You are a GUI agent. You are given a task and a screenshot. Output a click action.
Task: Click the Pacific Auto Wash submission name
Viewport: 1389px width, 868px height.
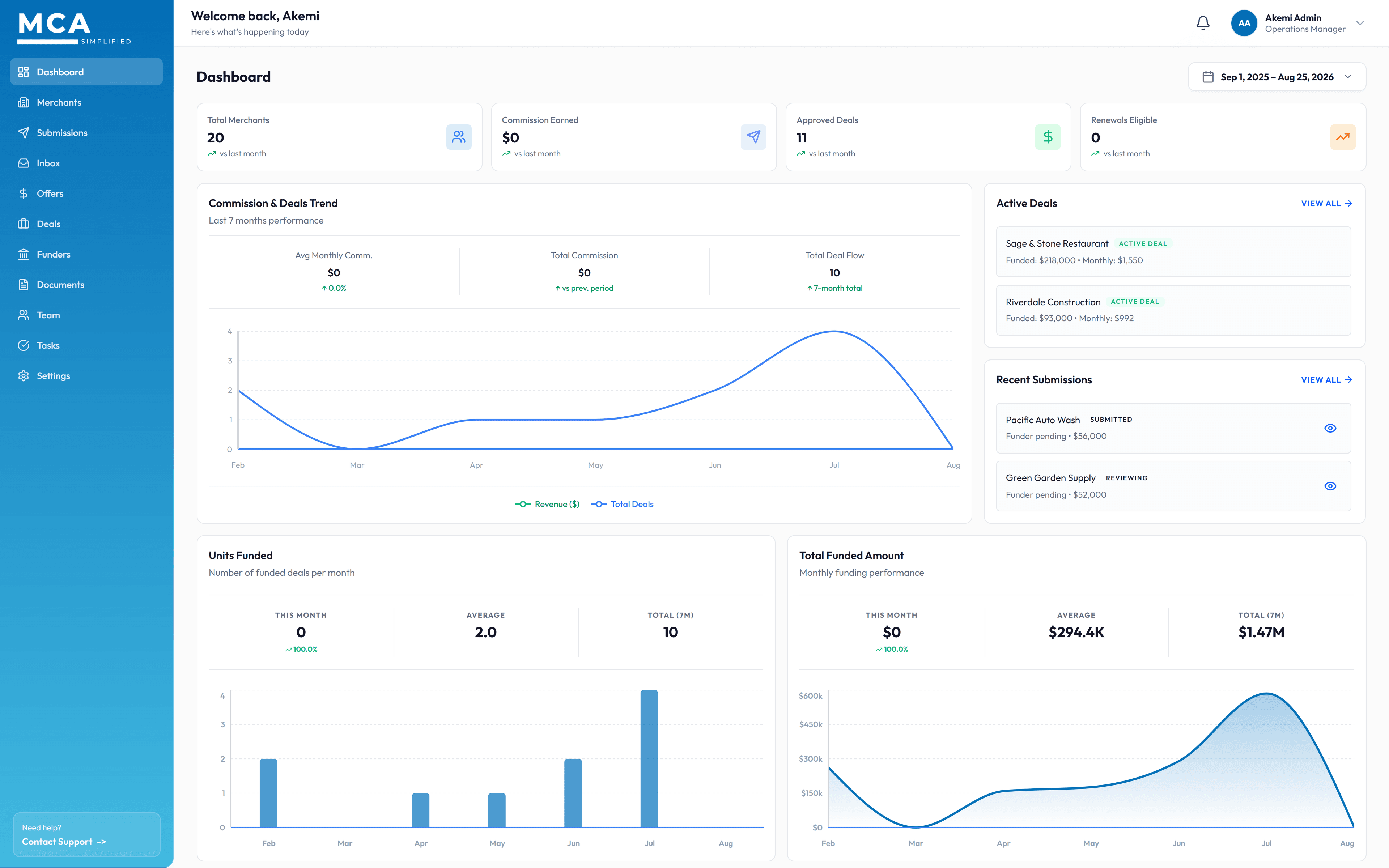[1042, 420]
